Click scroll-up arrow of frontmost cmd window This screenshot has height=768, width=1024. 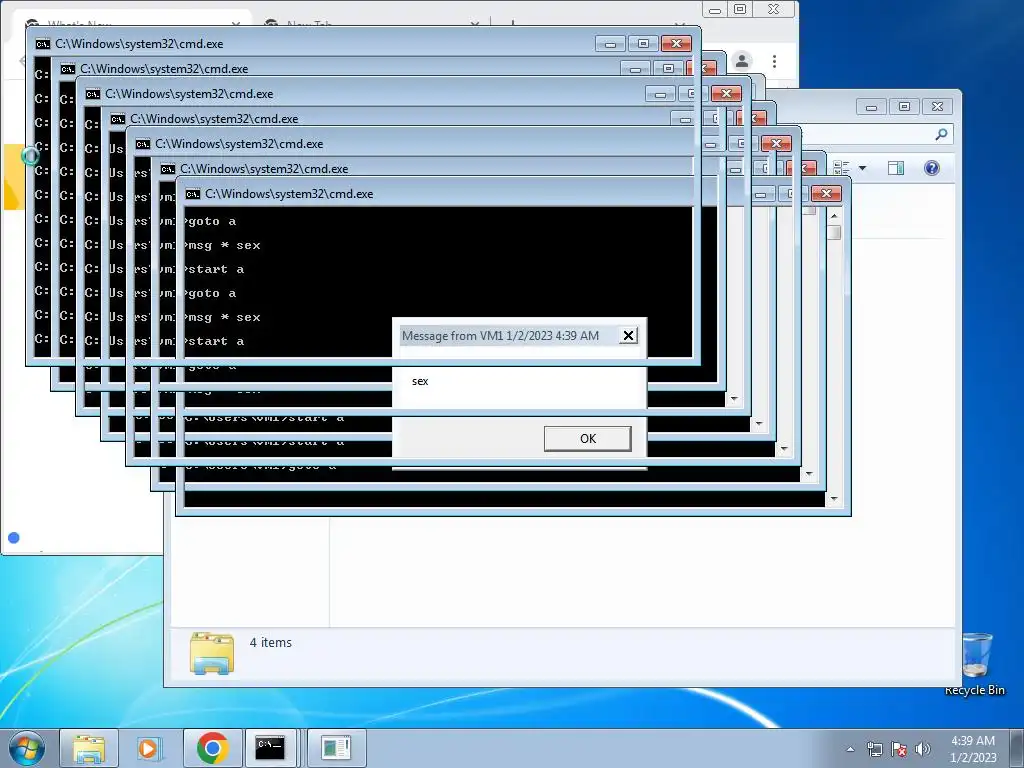834,215
